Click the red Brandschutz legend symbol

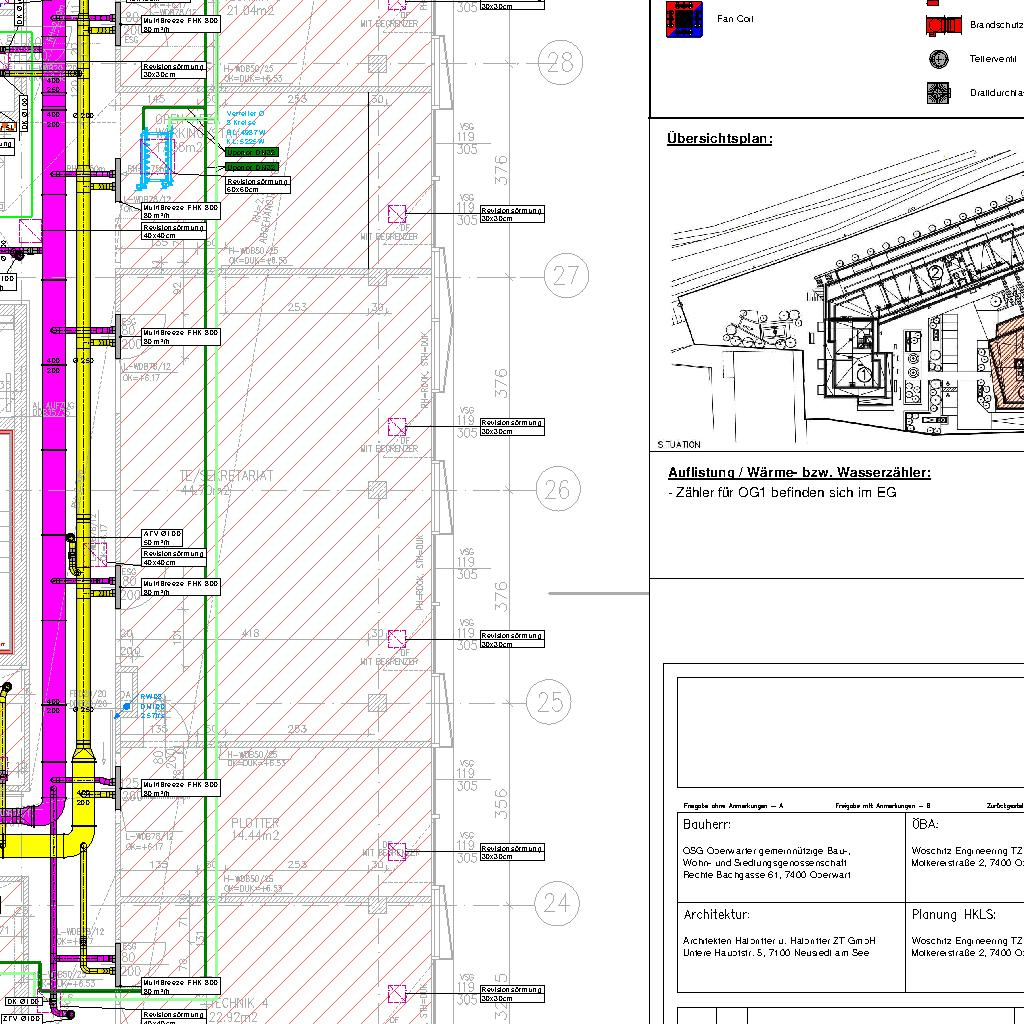pyautogui.click(x=944, y=25)
